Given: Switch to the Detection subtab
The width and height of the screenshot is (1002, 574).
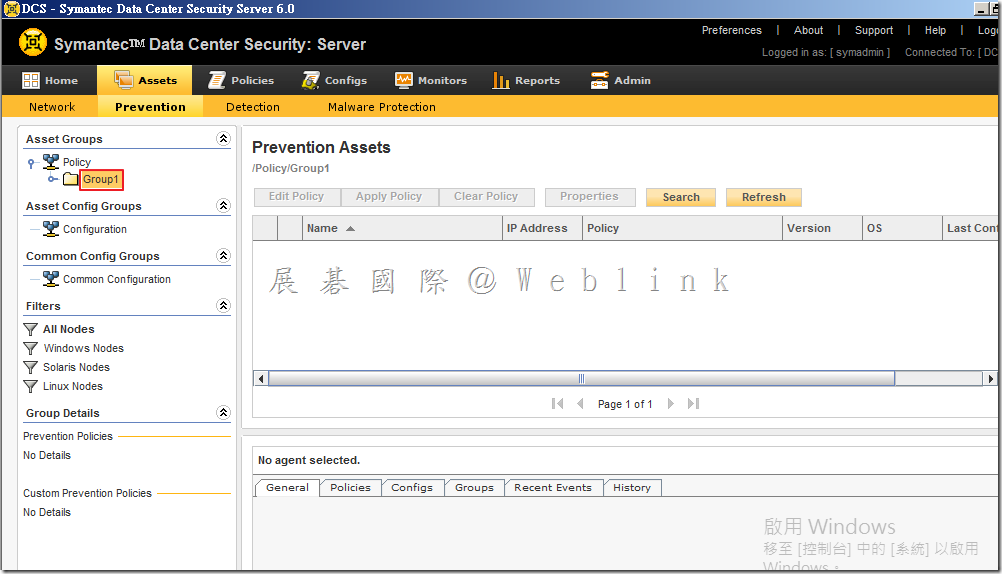Looking at the screenshot, I should click(x=252, y=107).
